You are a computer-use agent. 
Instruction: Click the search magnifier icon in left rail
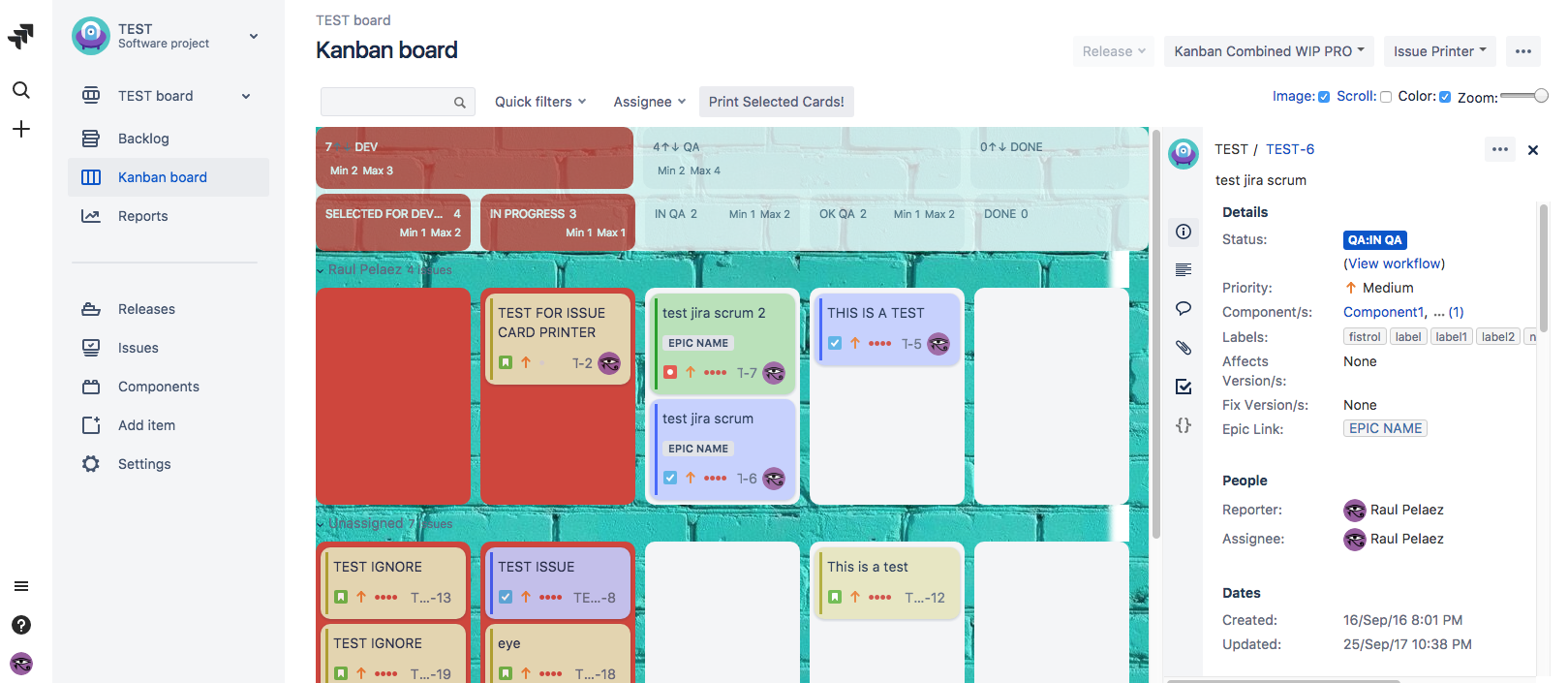click(x=20, y=90)
